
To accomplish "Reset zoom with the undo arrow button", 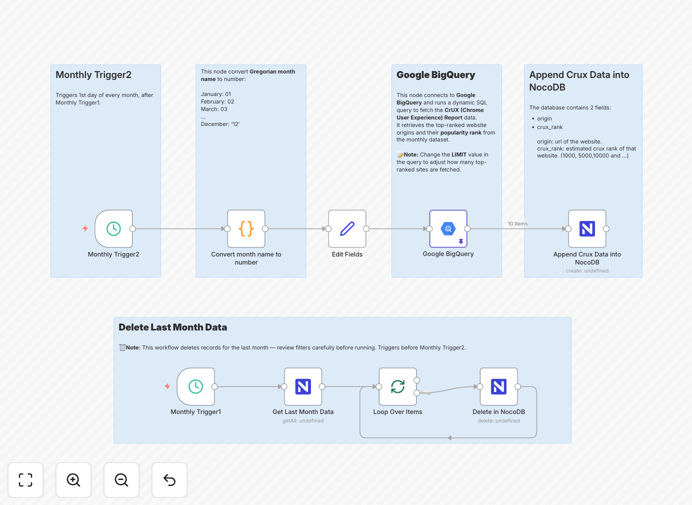I will coord(169,480).
